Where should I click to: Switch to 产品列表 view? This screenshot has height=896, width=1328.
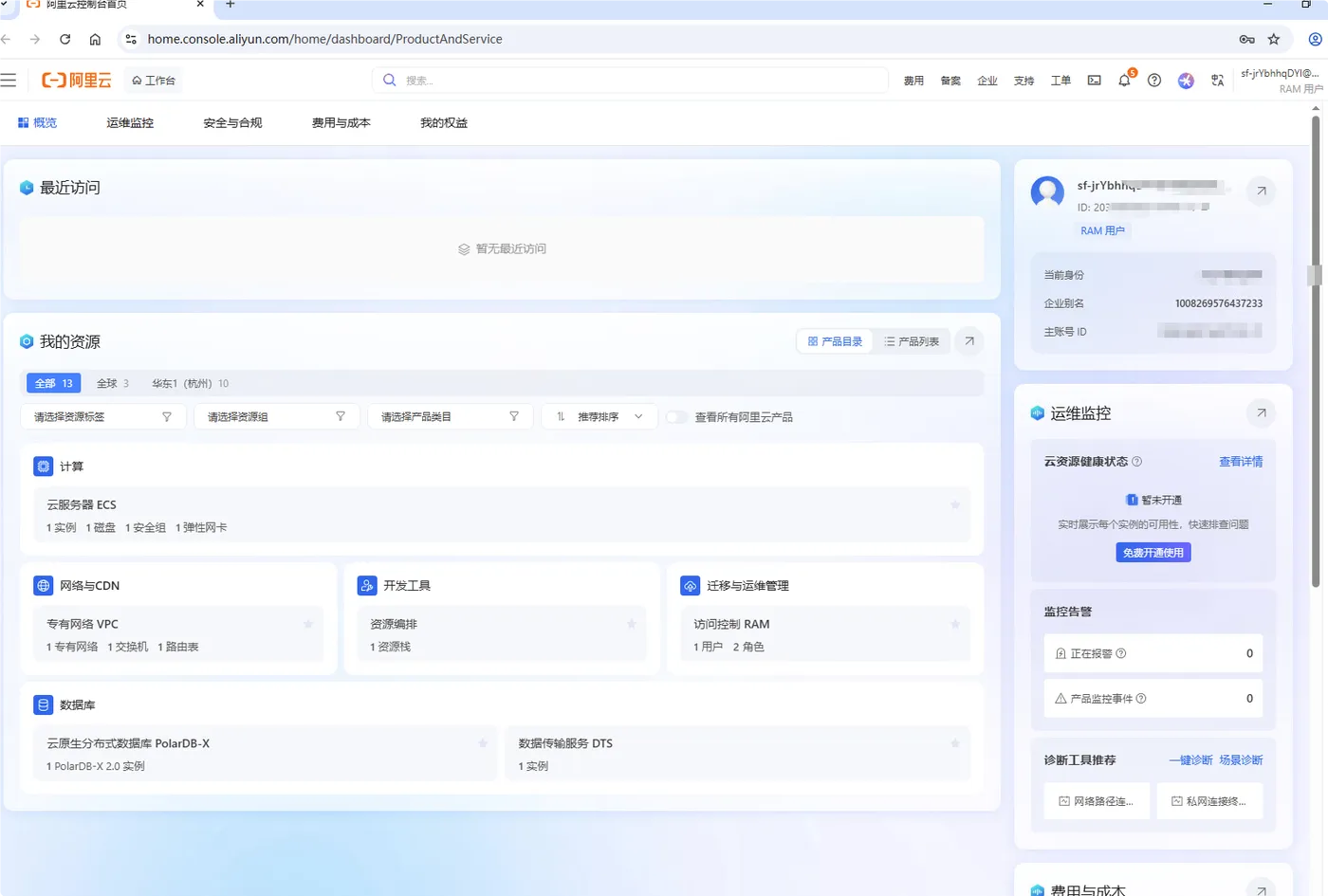click(x=912, y=341)
